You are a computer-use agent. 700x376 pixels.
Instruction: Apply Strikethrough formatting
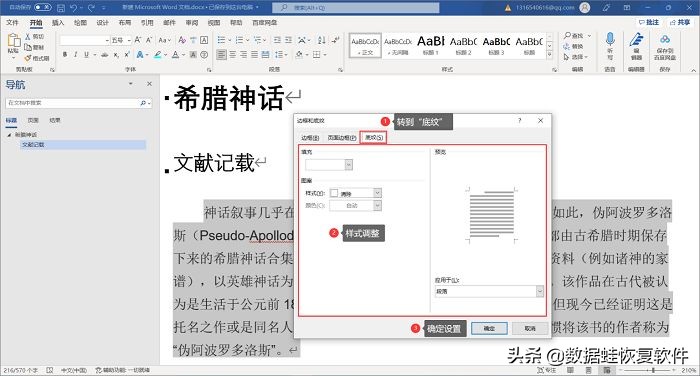click(104, 54)
